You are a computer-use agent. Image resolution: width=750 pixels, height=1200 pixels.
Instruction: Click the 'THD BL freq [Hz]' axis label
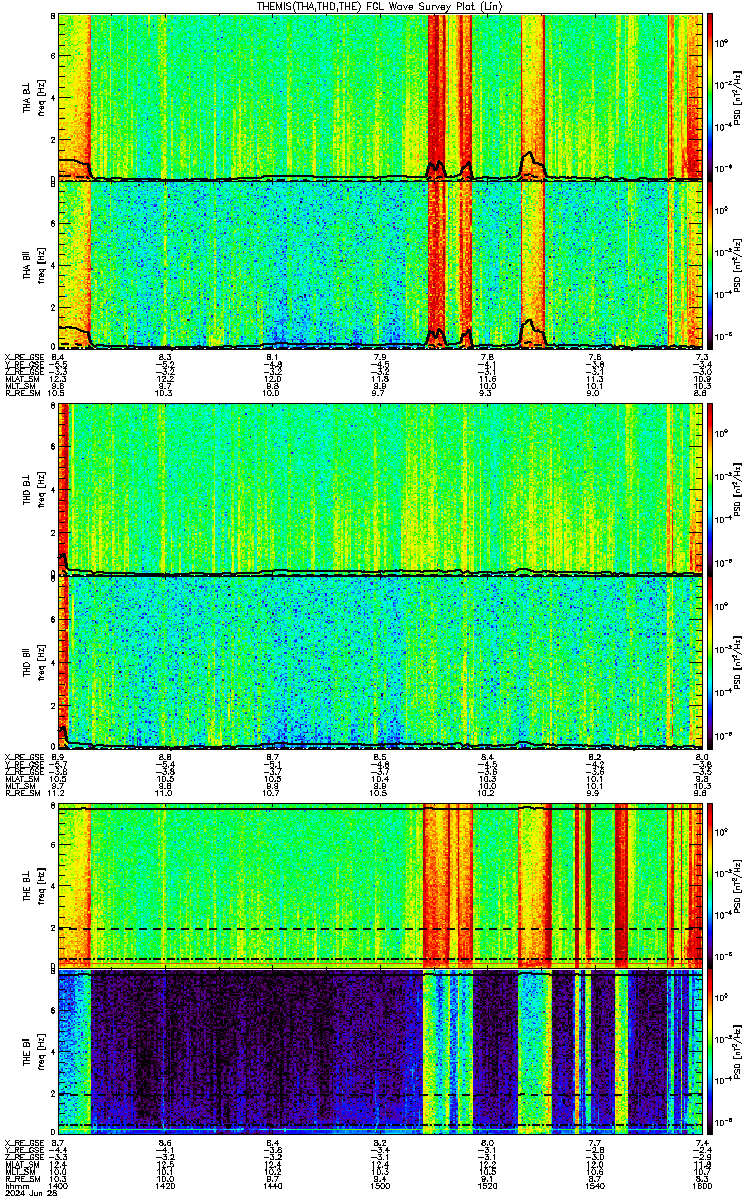[x=35, y=489]
